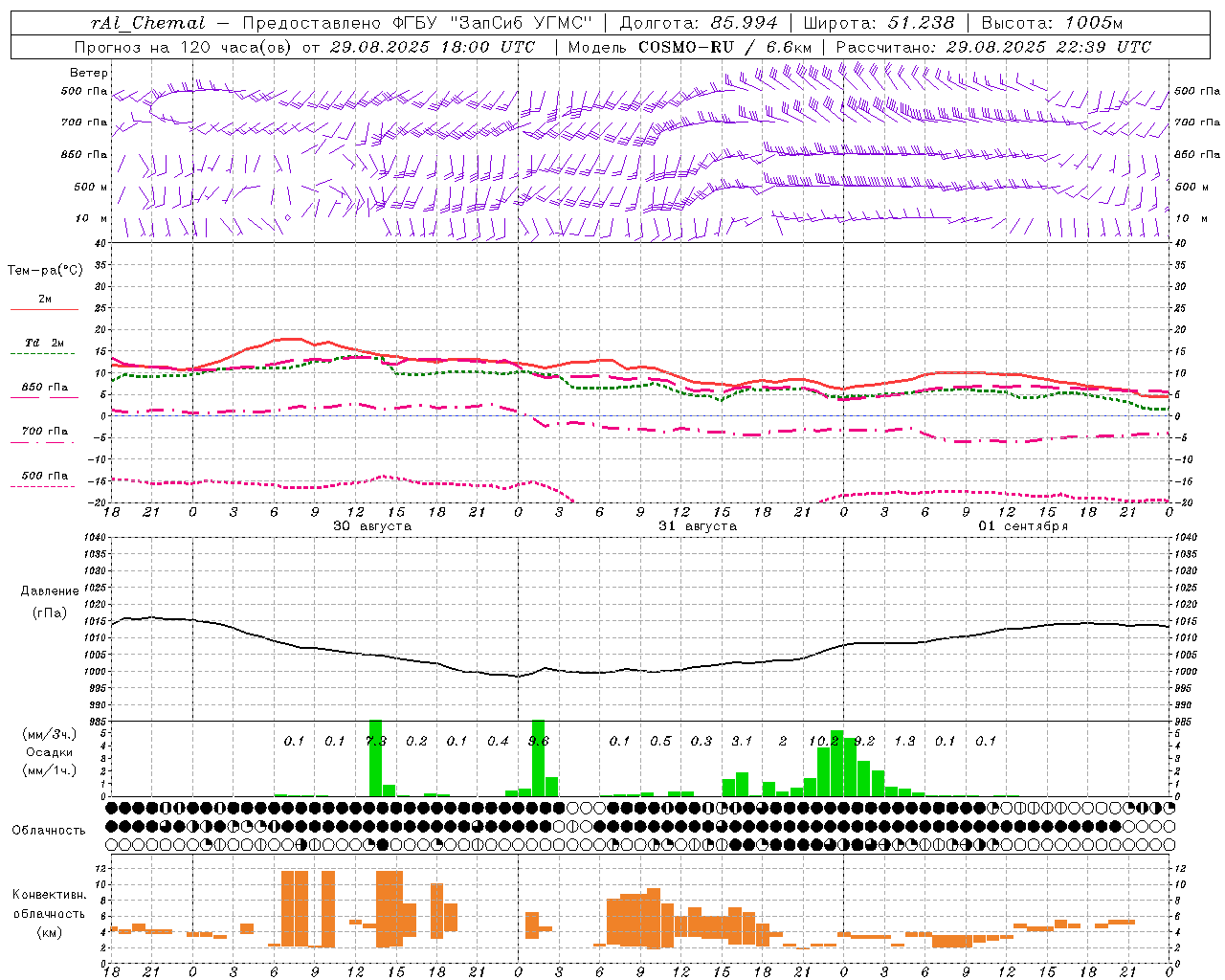Click the 0.5 precipitation total
Viewport: 1225px width, 980px height.
tap(660, 741)
